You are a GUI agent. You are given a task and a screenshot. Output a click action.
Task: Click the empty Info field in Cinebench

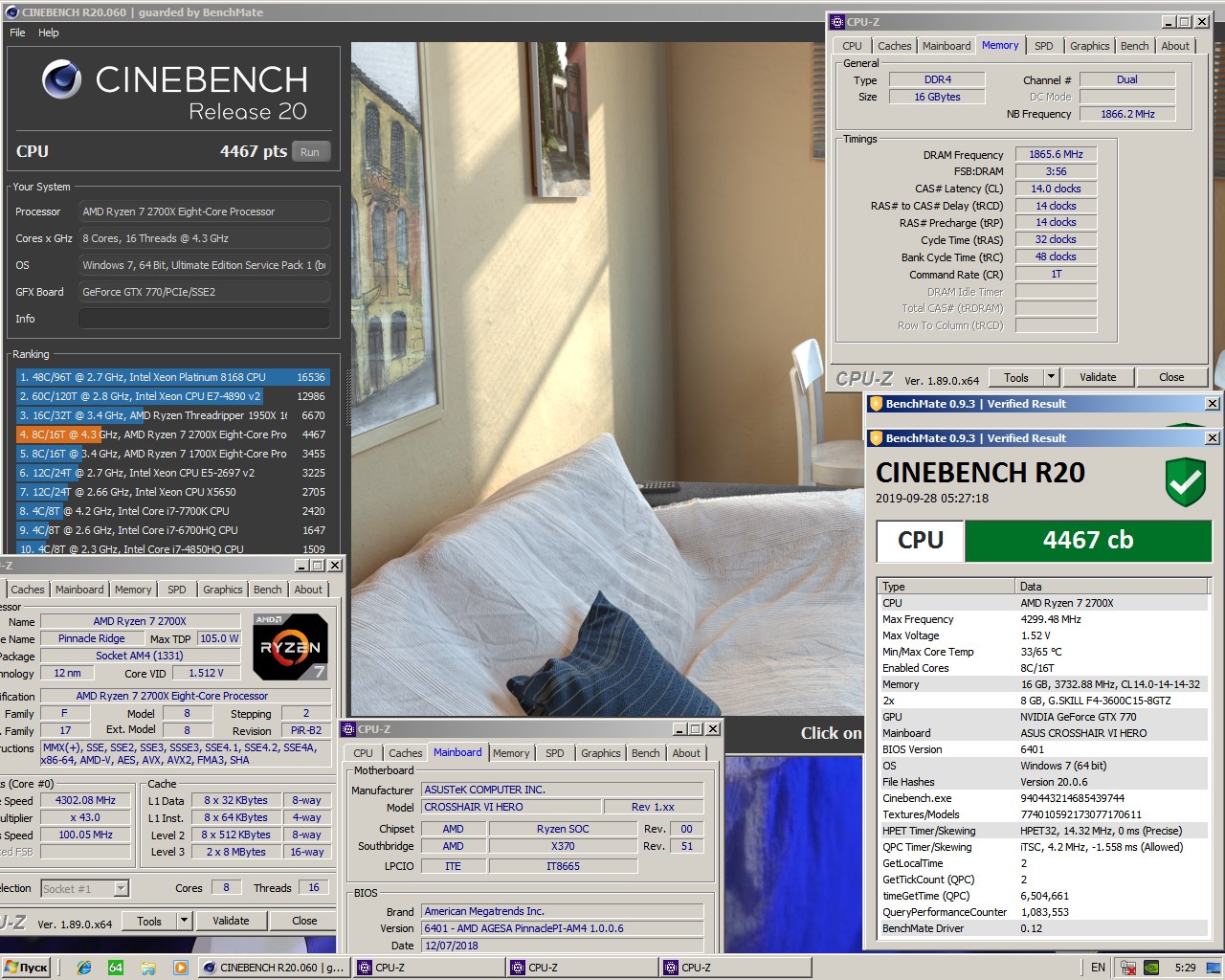tap(204, 319)
